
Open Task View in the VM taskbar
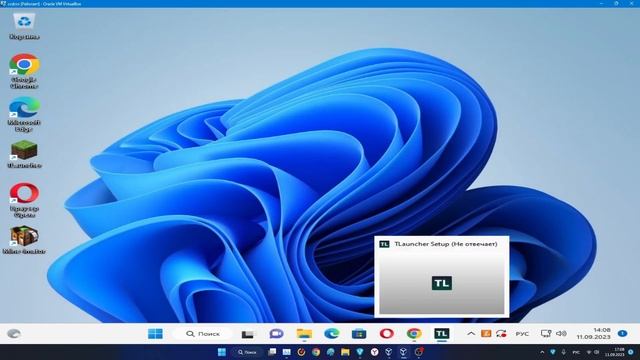247,334
